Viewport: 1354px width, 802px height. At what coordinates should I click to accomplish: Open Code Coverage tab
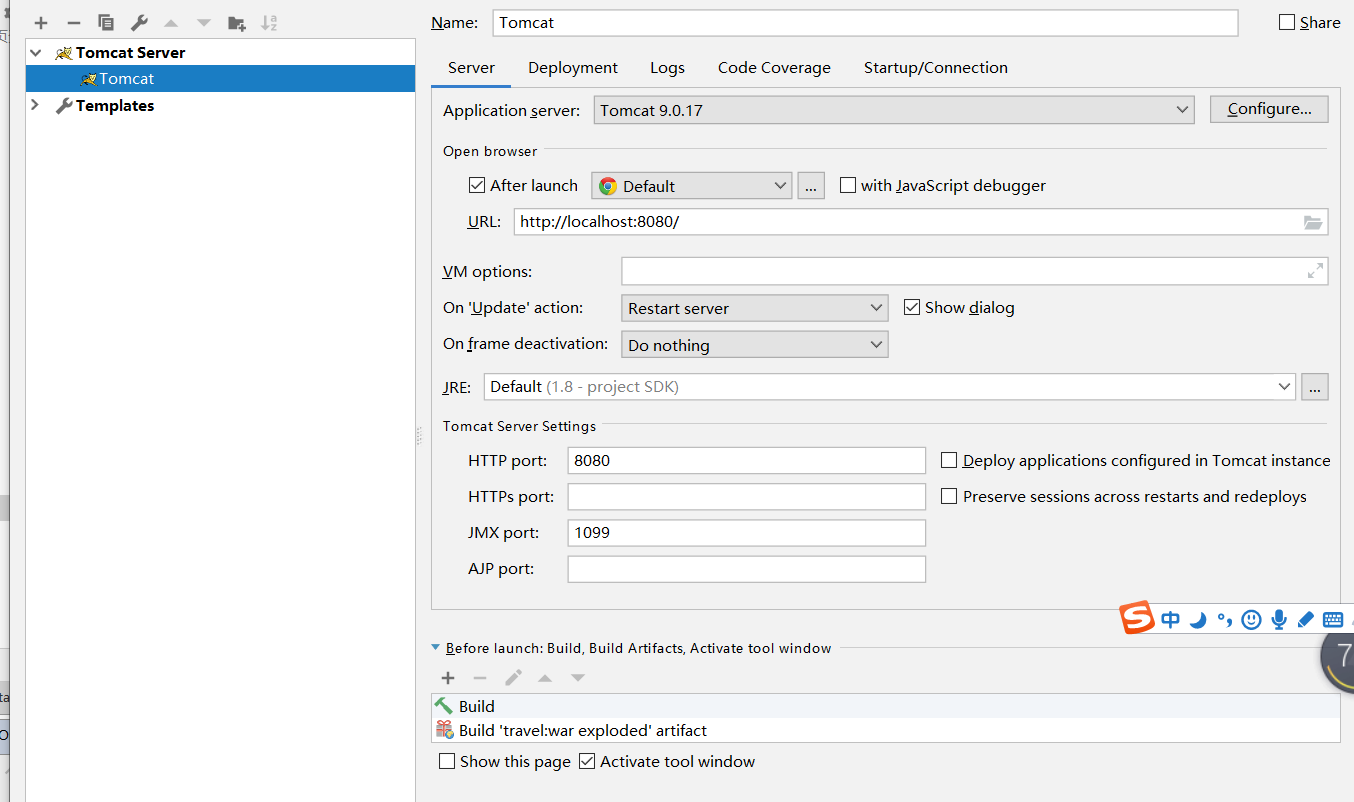(x=774, y=68)
